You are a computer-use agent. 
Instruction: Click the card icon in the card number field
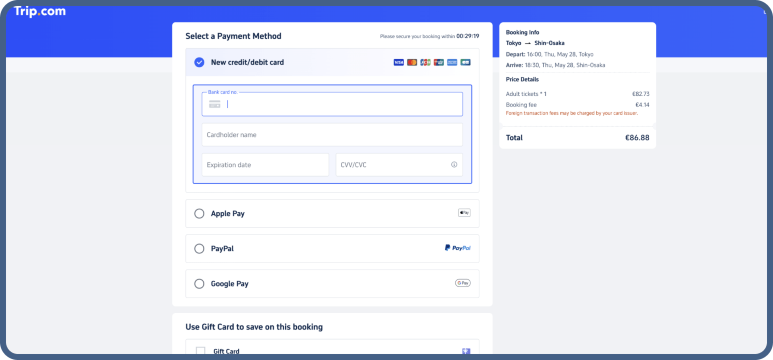point(214,104)
